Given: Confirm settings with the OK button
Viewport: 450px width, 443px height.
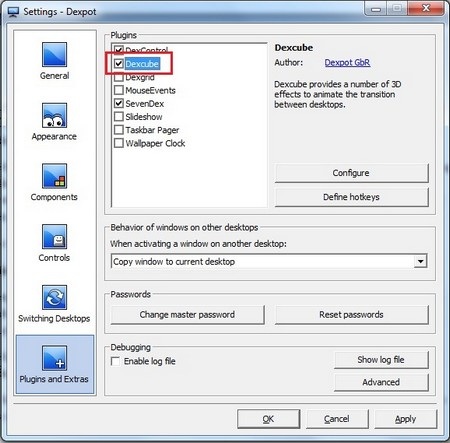Looking at the screenshot, I should coord(268,419).
